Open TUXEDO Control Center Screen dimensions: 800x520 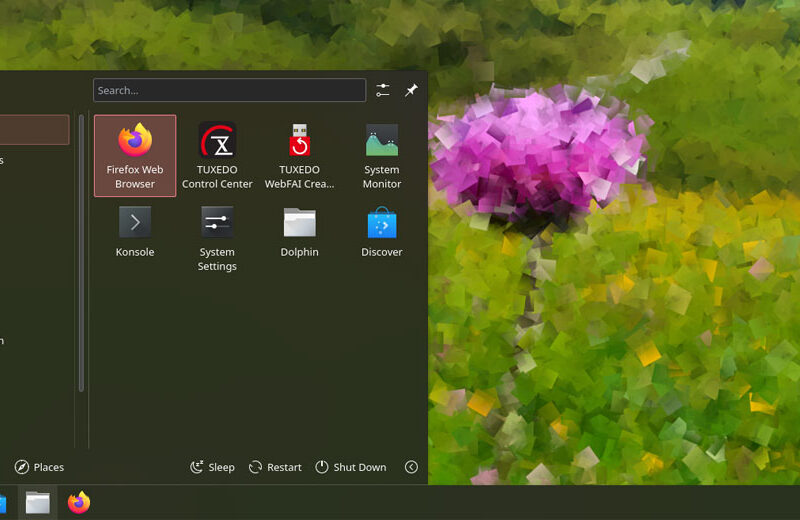(217, 155)
